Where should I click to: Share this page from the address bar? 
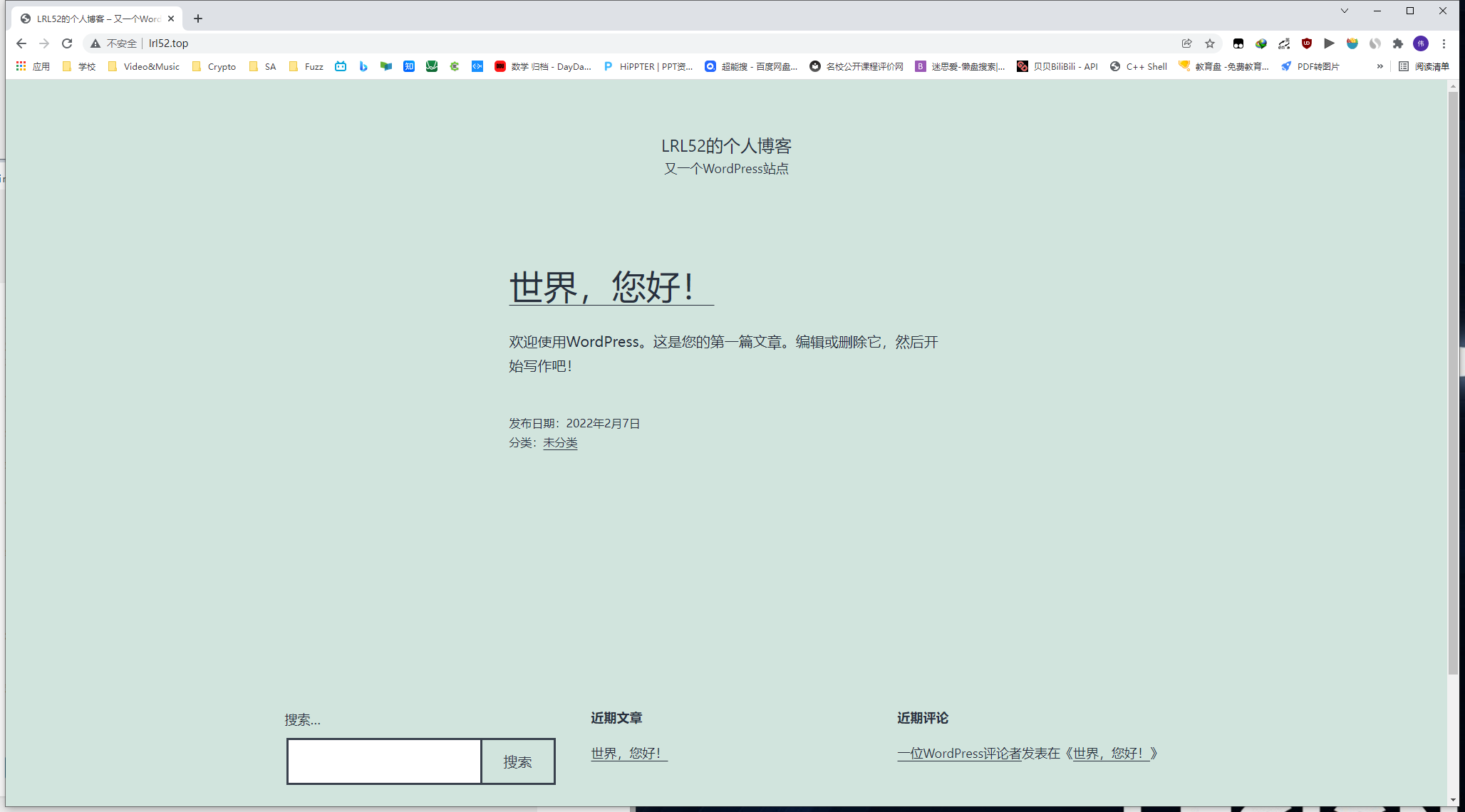(x=1187, y=43)
